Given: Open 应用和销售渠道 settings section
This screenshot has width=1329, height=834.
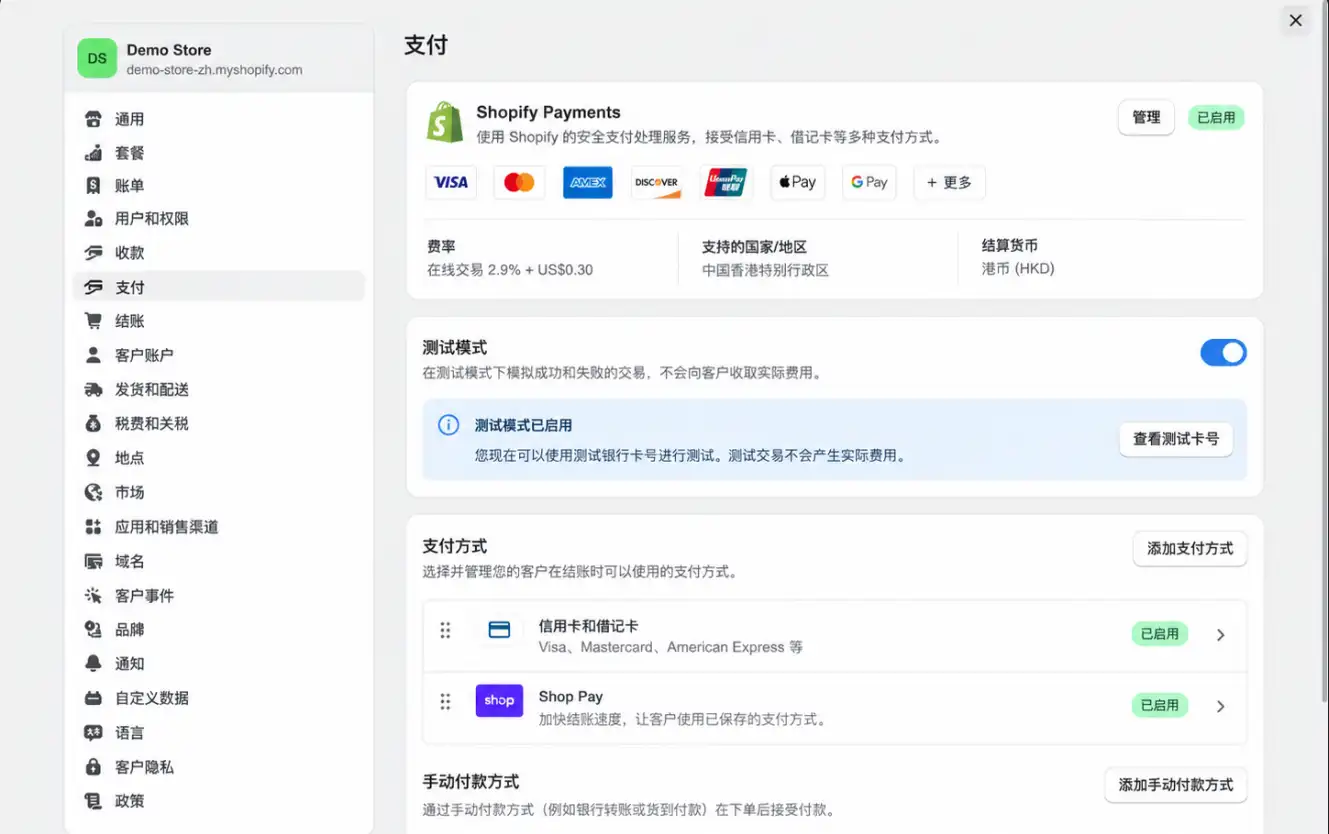Looking at the screenshot, I should point(219,526).
